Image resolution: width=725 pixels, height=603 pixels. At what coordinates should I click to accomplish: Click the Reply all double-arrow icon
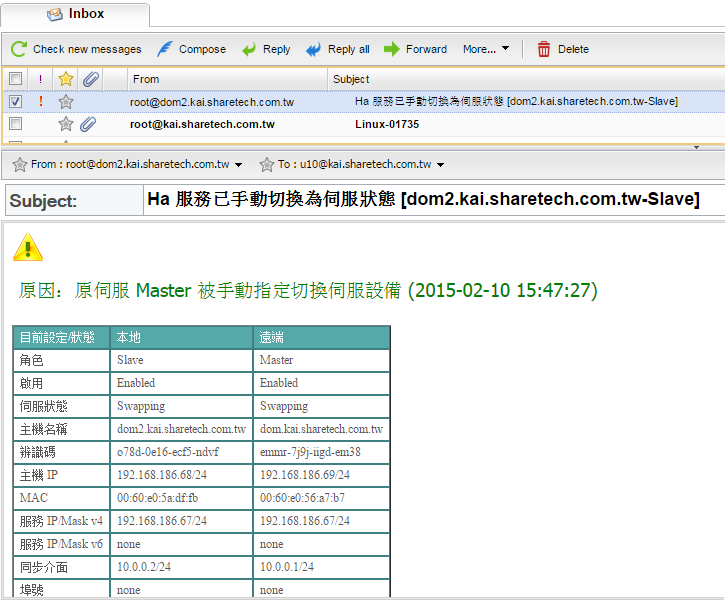click(314, 49)
